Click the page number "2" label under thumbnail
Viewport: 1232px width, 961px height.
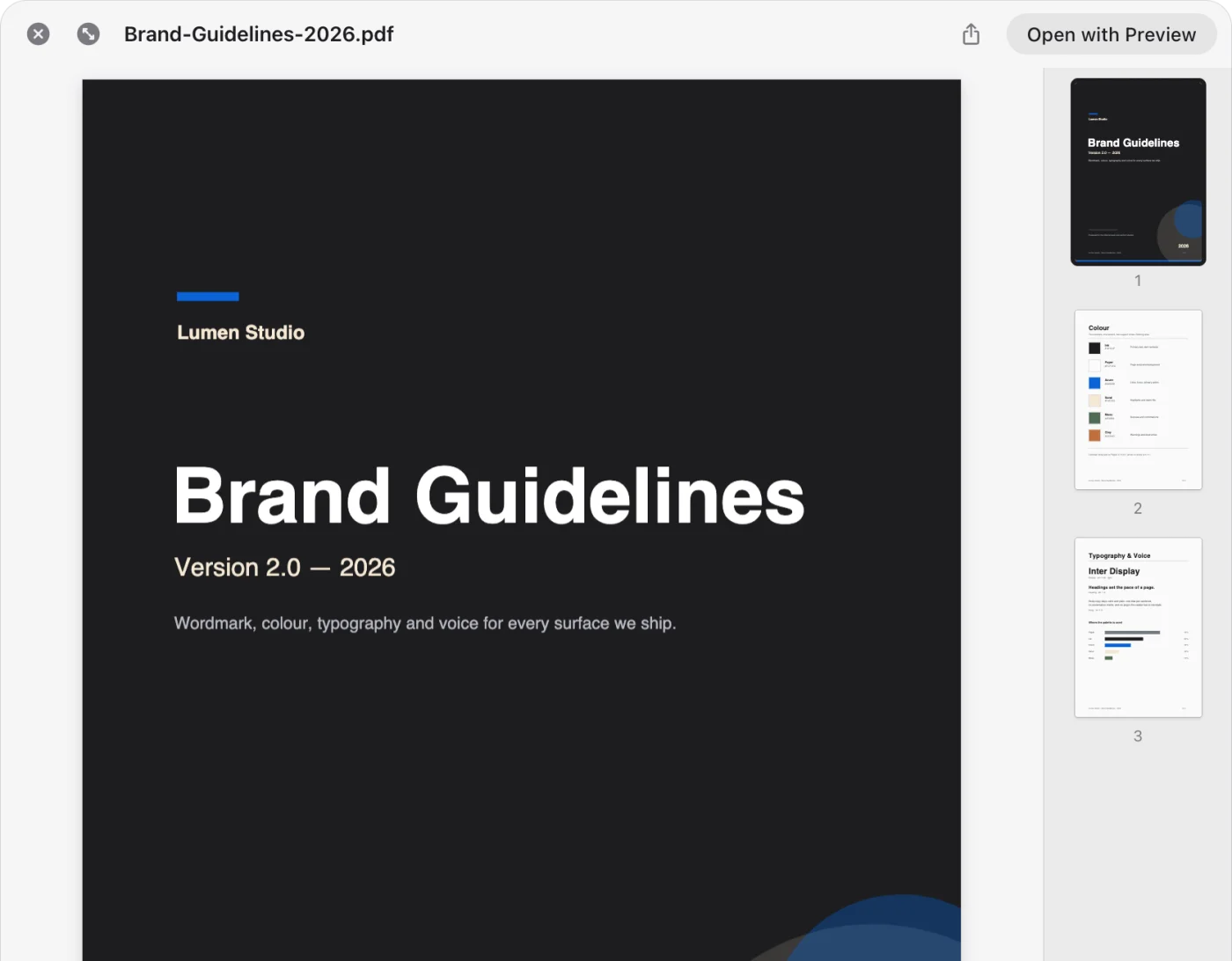[1138, 509]
